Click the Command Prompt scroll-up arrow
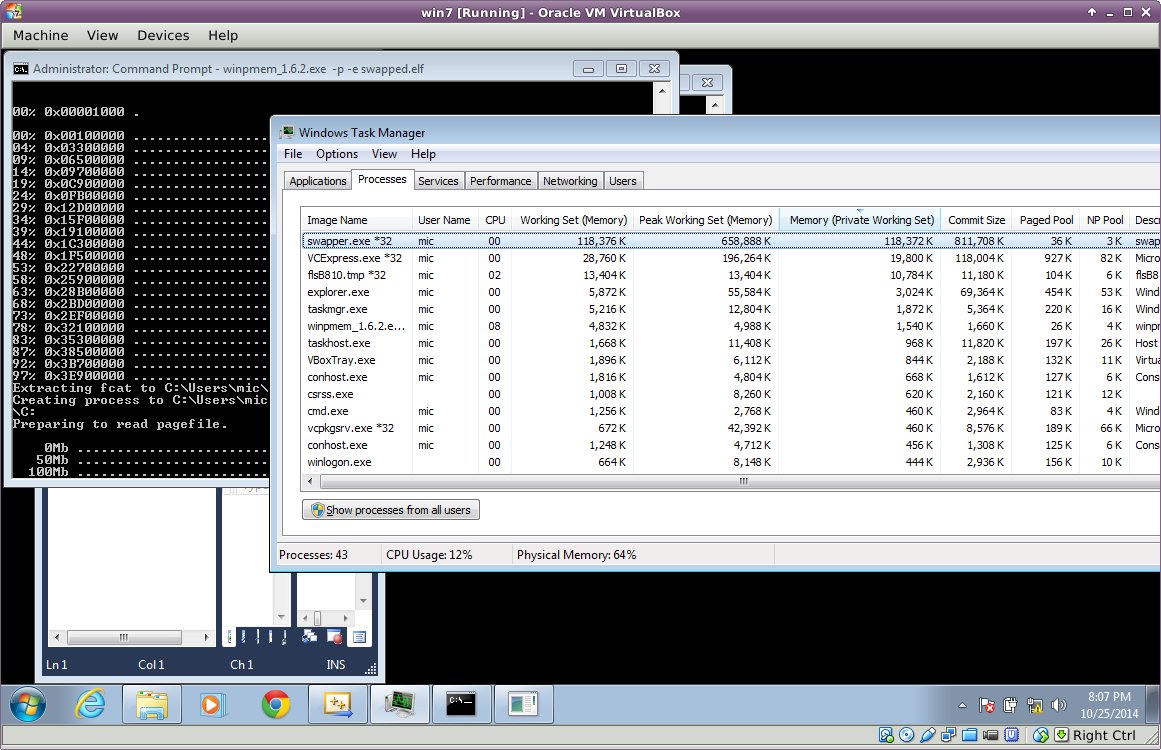 (x=662, y=90)
